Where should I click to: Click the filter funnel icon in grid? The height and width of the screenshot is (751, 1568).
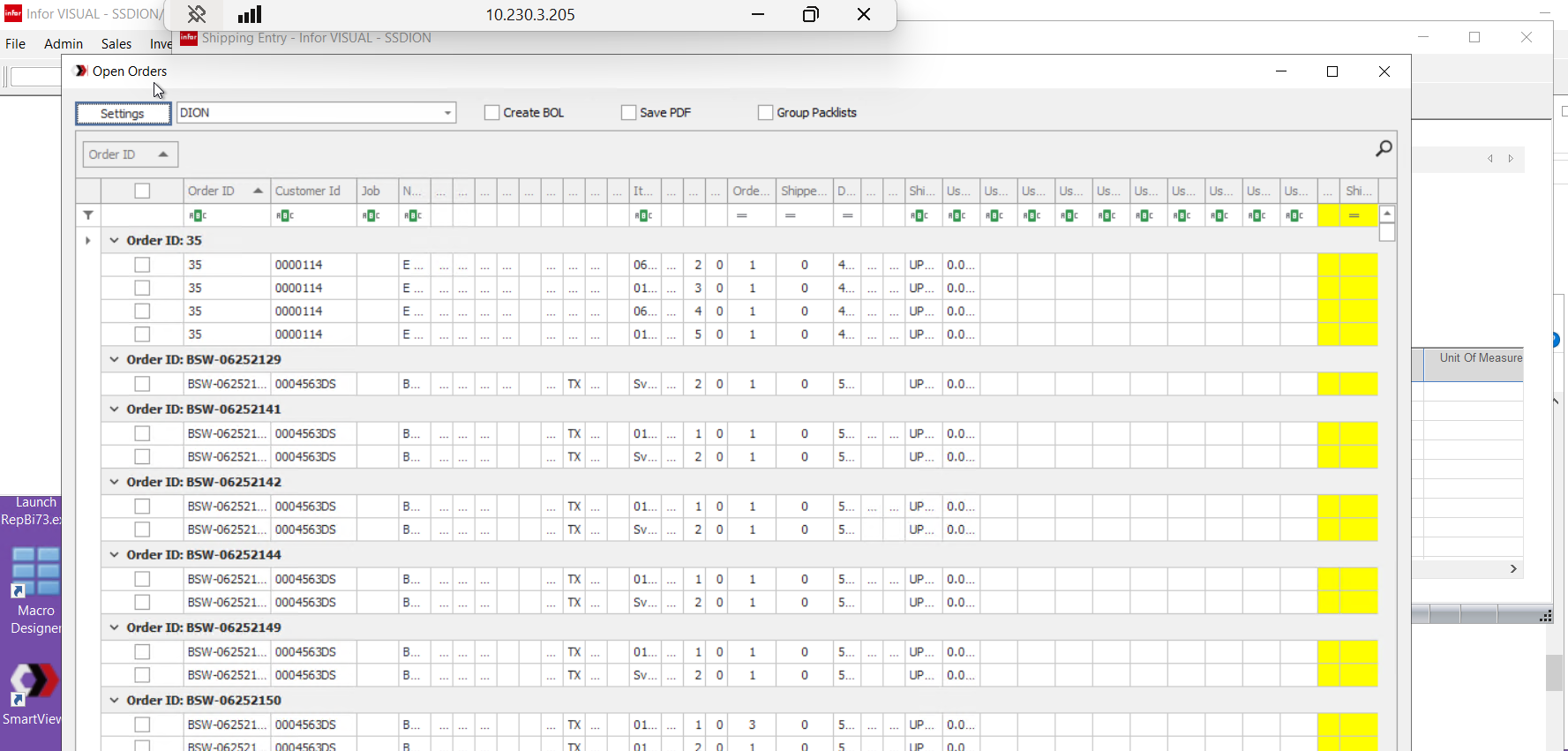(x=88, y=215)
